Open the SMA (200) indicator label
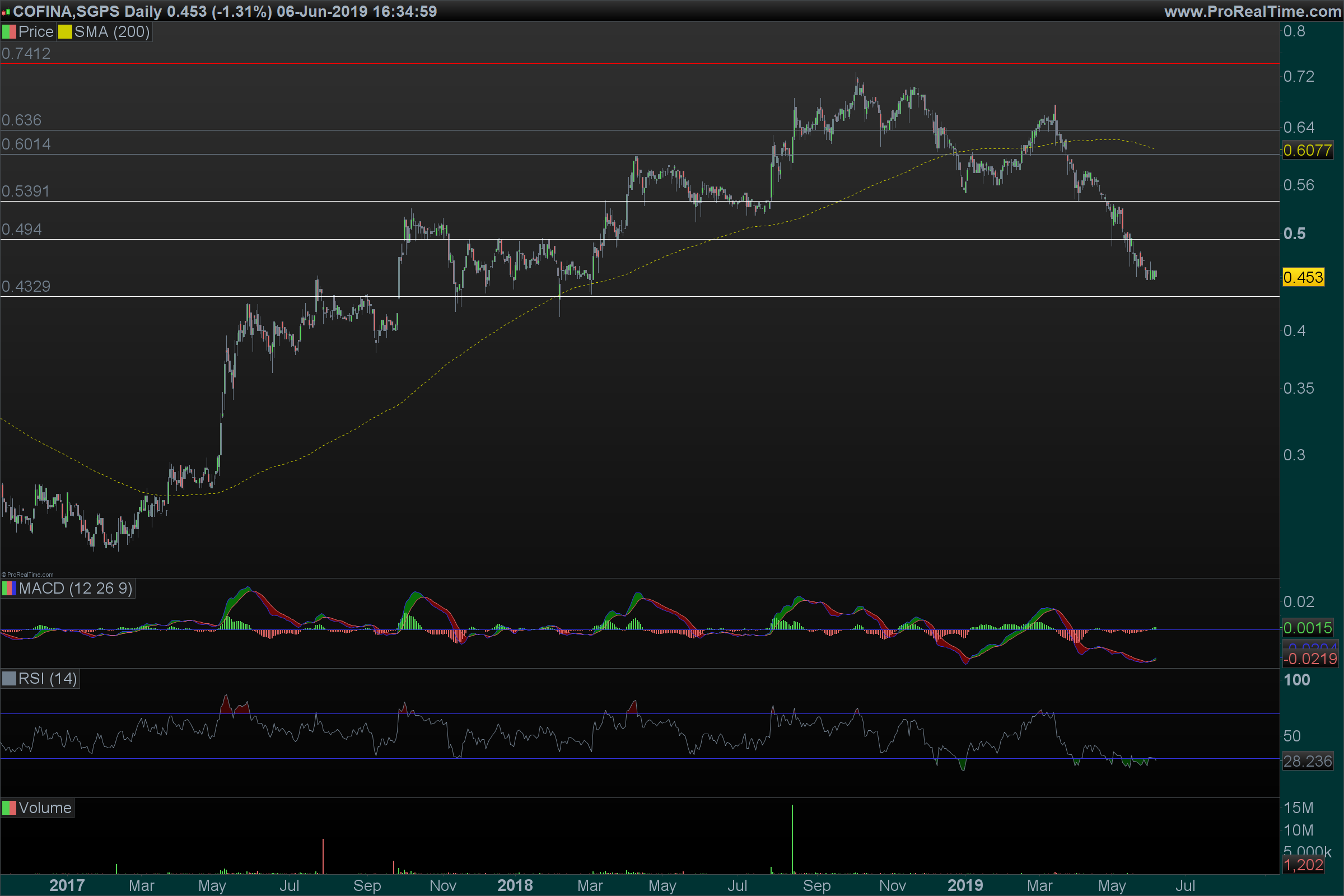This screenshot has height=896, width=1344. click(x=111, y=32)
